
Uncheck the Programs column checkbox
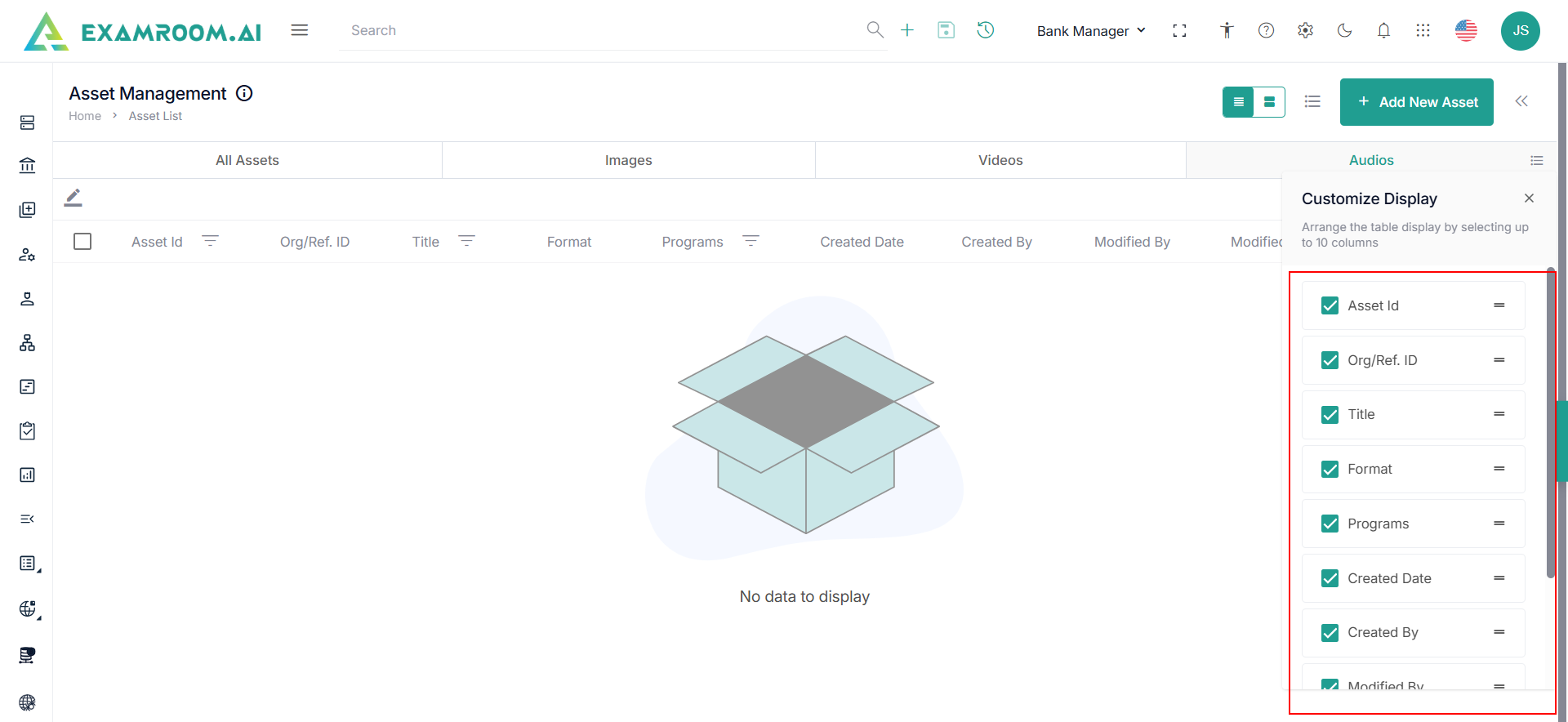click(1330, 524)
